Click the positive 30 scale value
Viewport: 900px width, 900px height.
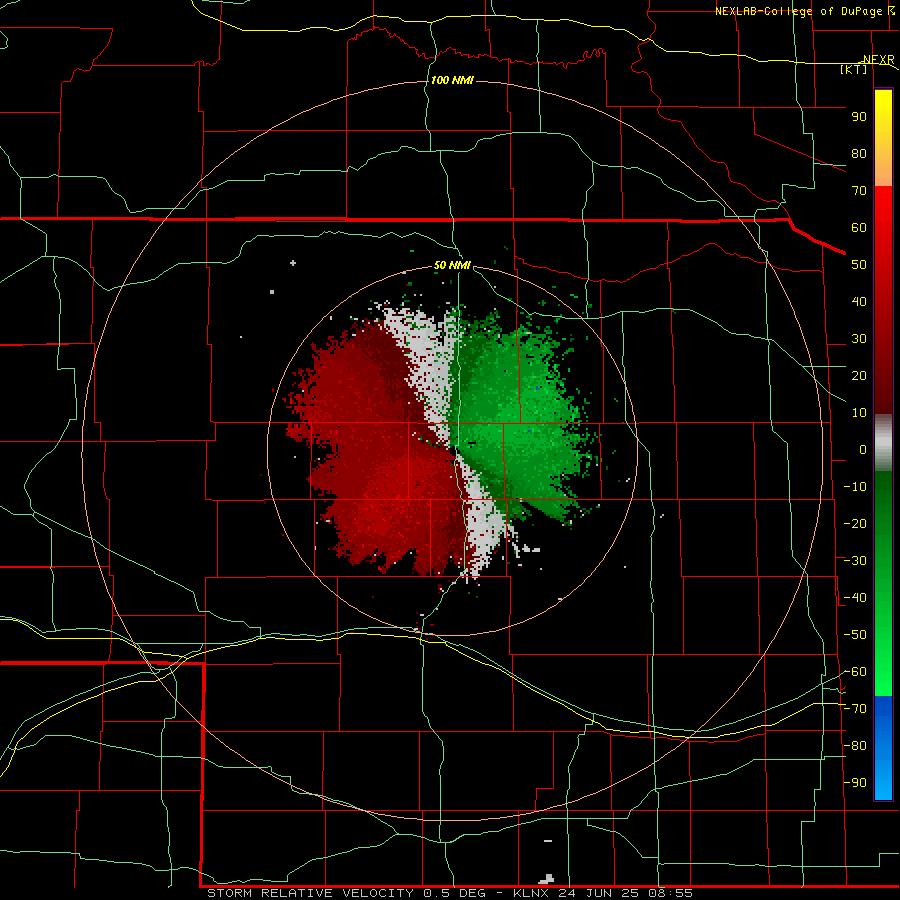tap(859, 339)
